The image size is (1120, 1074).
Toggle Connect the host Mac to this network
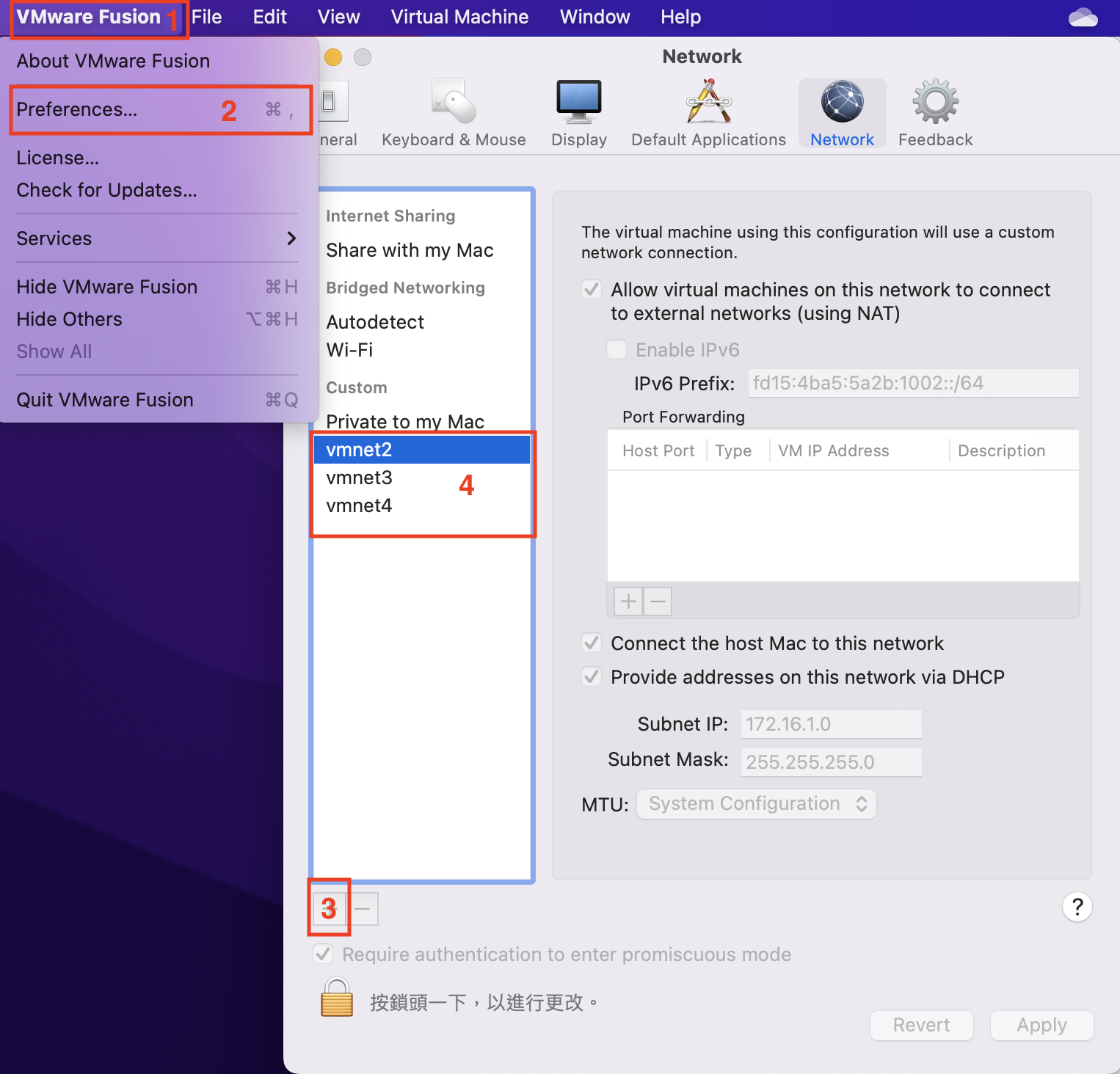coord(592,643)
